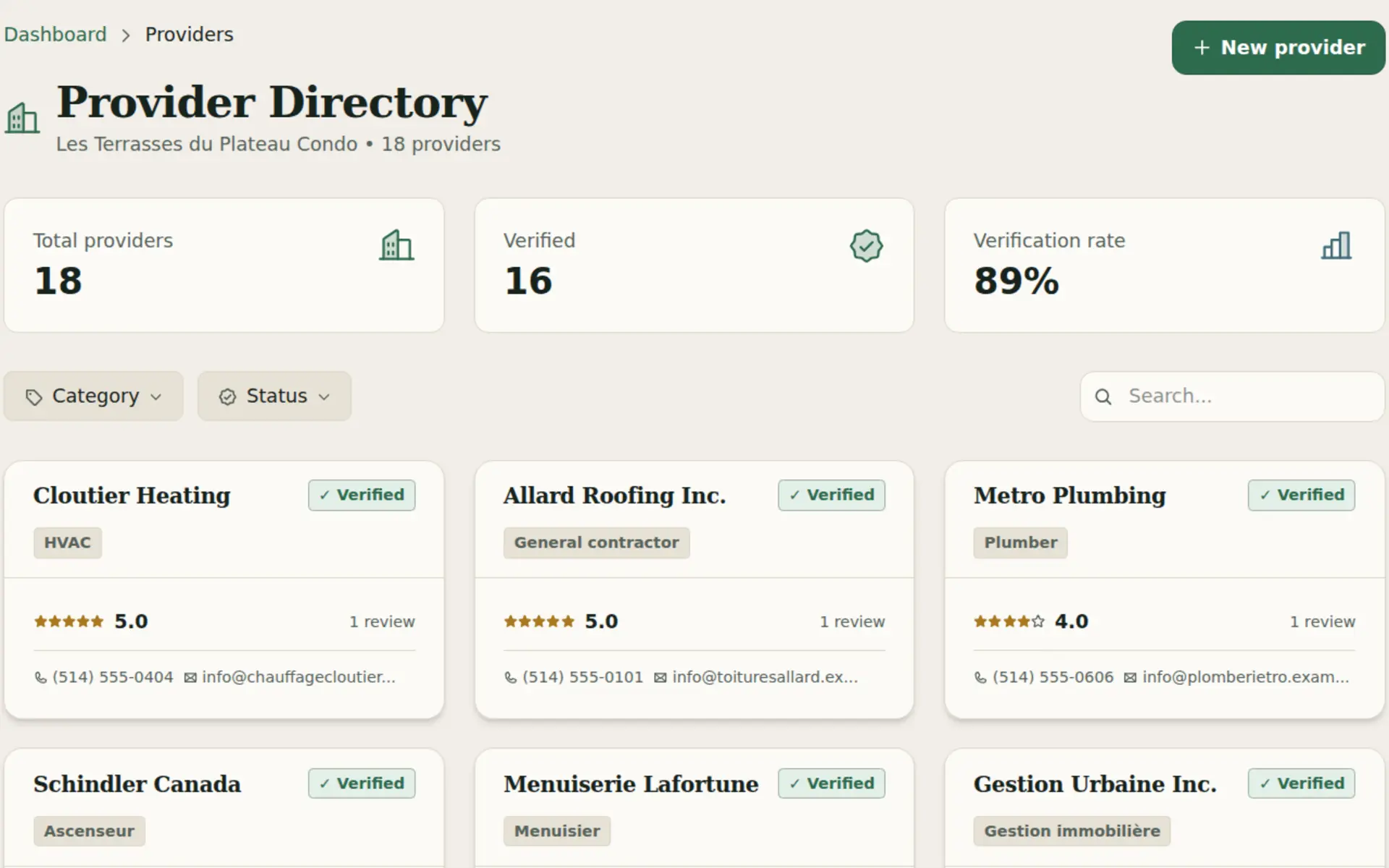Click the envelope icon on Cloutier Heating card
The width and height of the screenshot is (1389, 868).
click(190, 678)
